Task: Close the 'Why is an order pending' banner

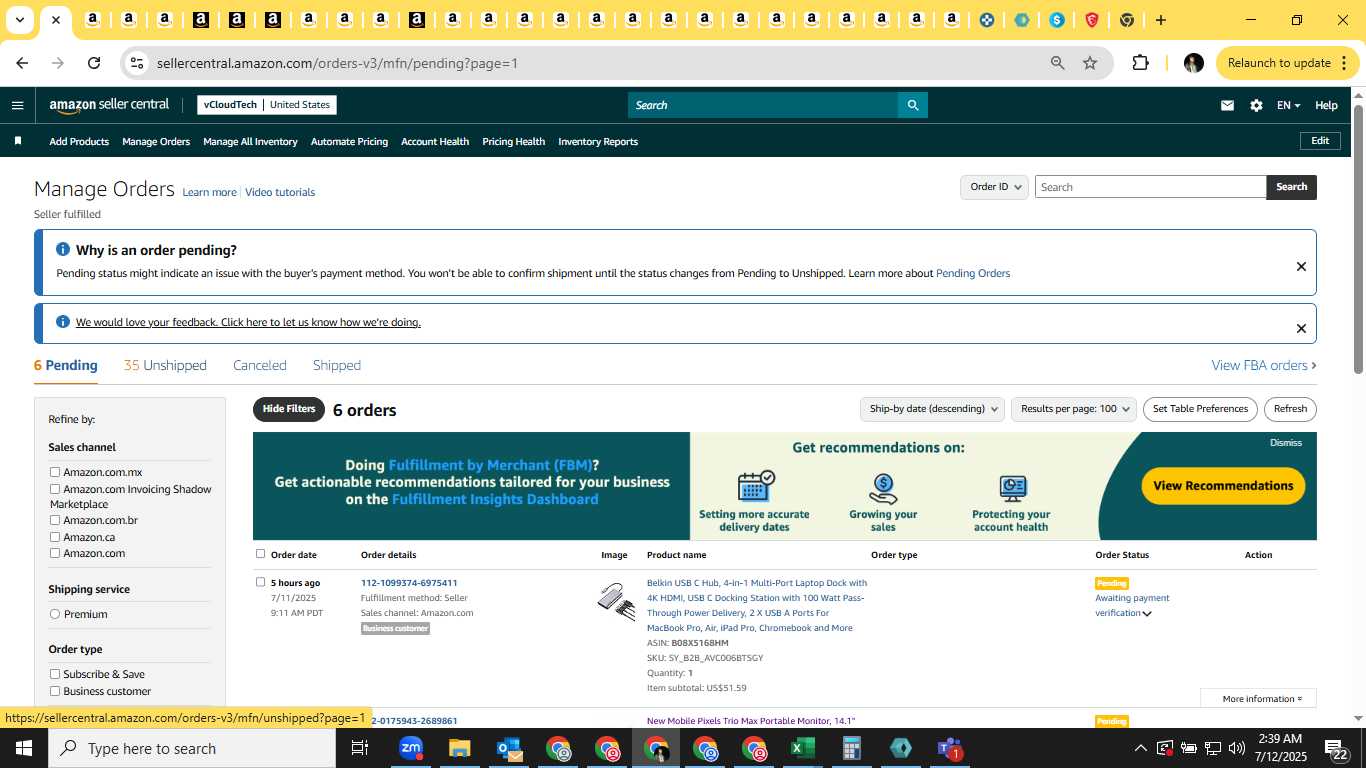Action: (x=1301, y=266)
